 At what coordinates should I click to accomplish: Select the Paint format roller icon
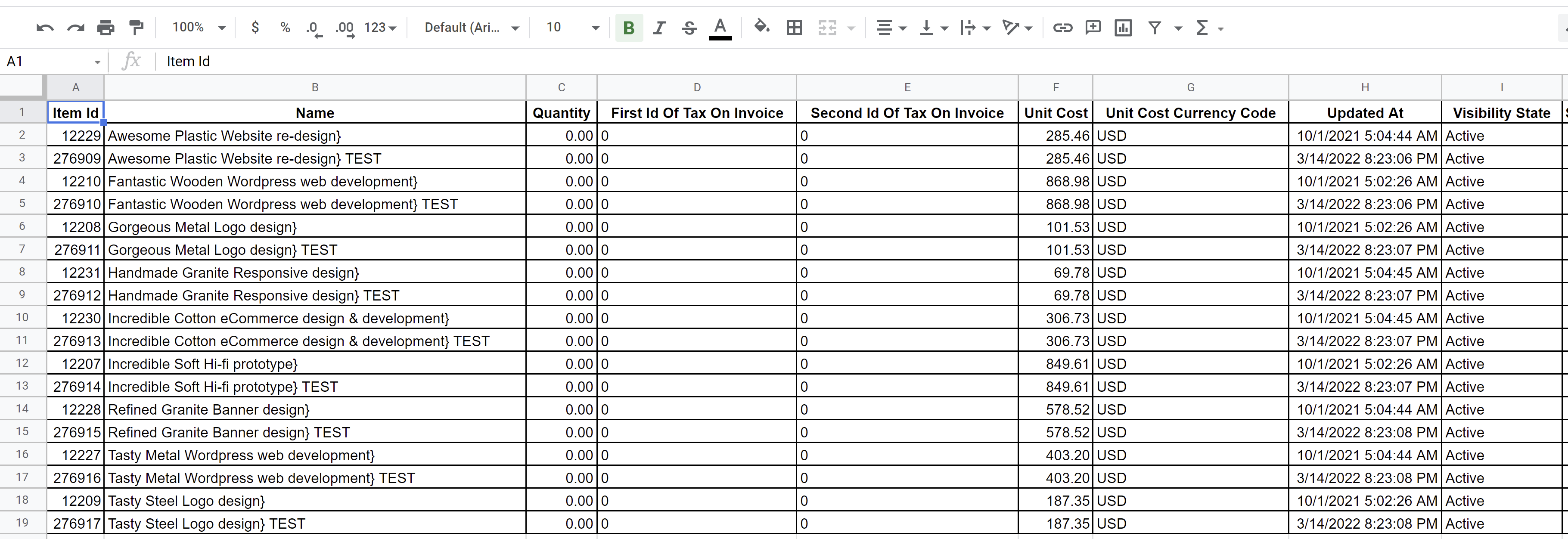click(x=137, y=28)
